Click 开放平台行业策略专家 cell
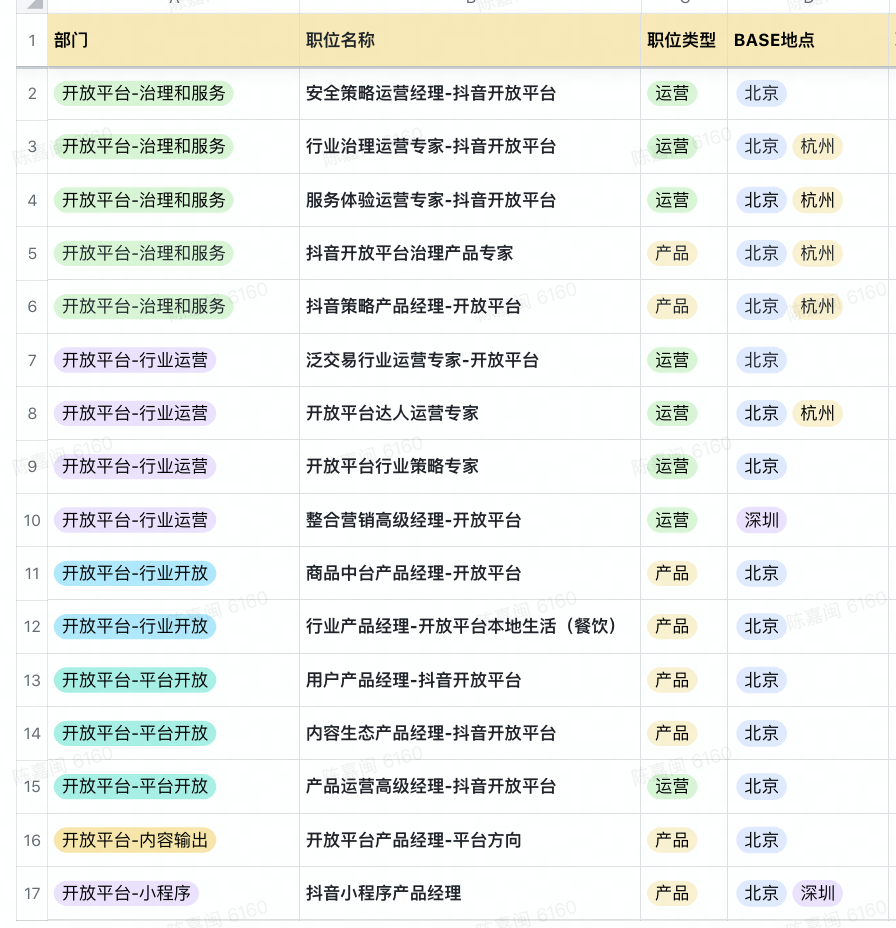The height and width of the screenshot is (928, 896). click(x=470, y=466)
